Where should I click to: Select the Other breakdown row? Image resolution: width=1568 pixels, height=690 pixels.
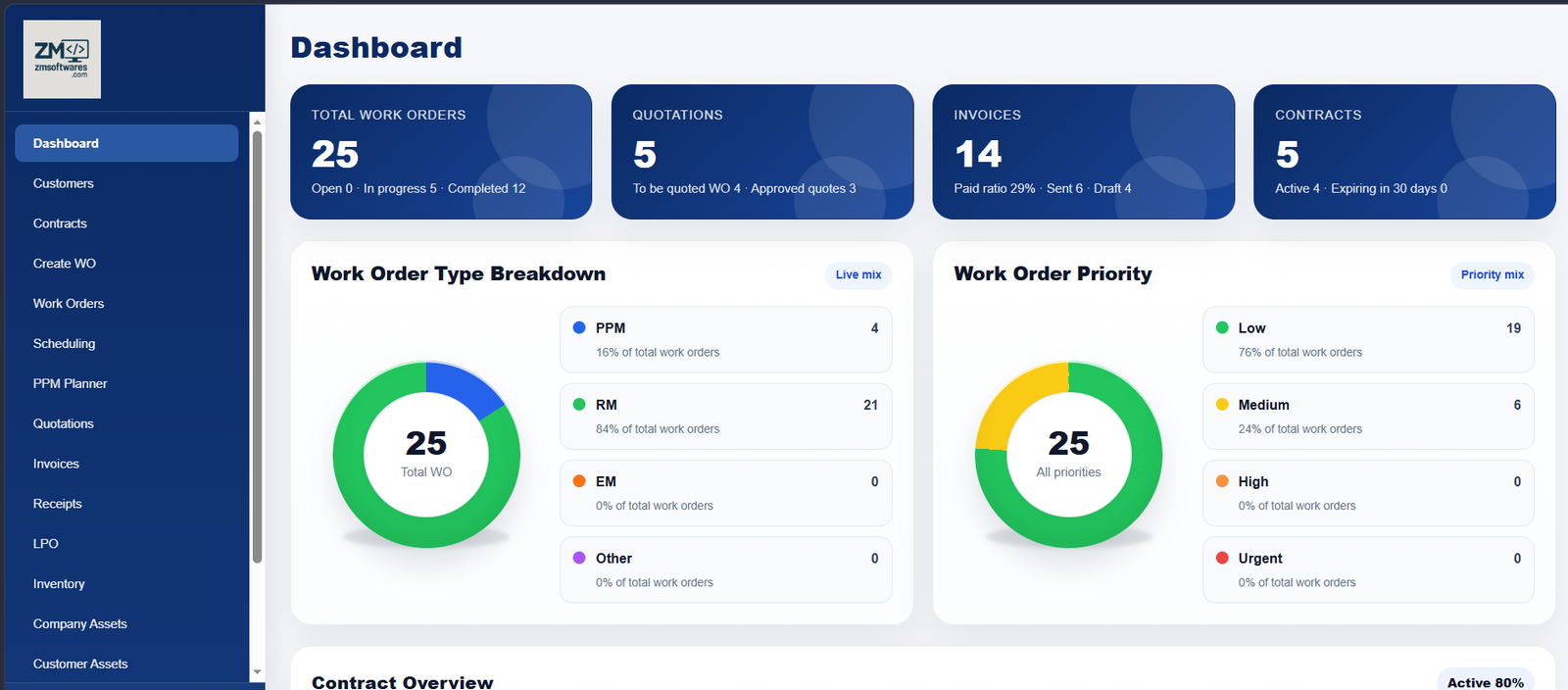point(726,569)
